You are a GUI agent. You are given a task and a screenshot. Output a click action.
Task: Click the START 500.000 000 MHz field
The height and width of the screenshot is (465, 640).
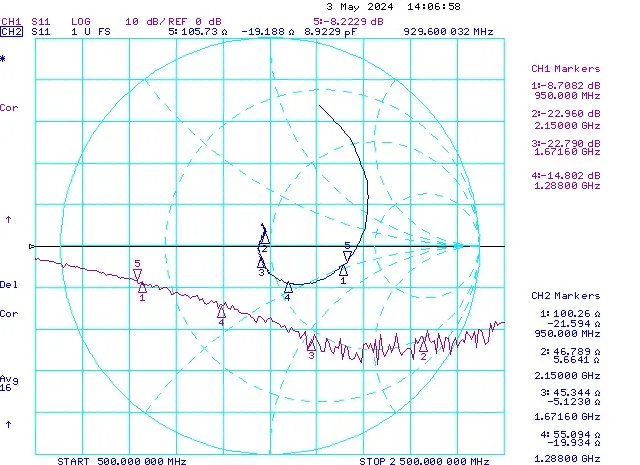(x=121, y=461)
